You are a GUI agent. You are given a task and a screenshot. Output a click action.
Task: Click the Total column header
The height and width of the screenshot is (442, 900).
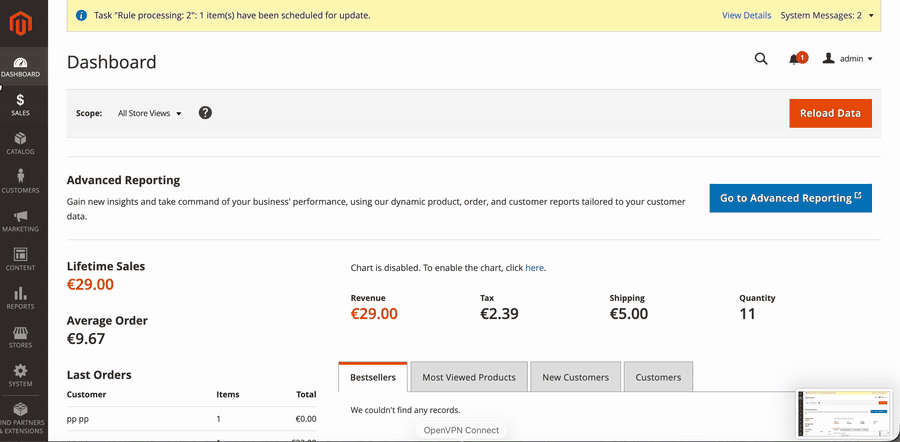pos(307,394)
